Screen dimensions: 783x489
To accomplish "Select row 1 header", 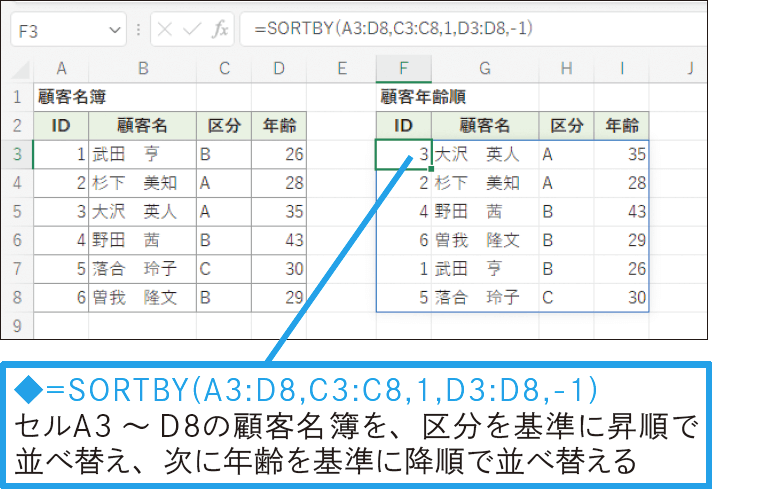I will (x=17, y=97).
